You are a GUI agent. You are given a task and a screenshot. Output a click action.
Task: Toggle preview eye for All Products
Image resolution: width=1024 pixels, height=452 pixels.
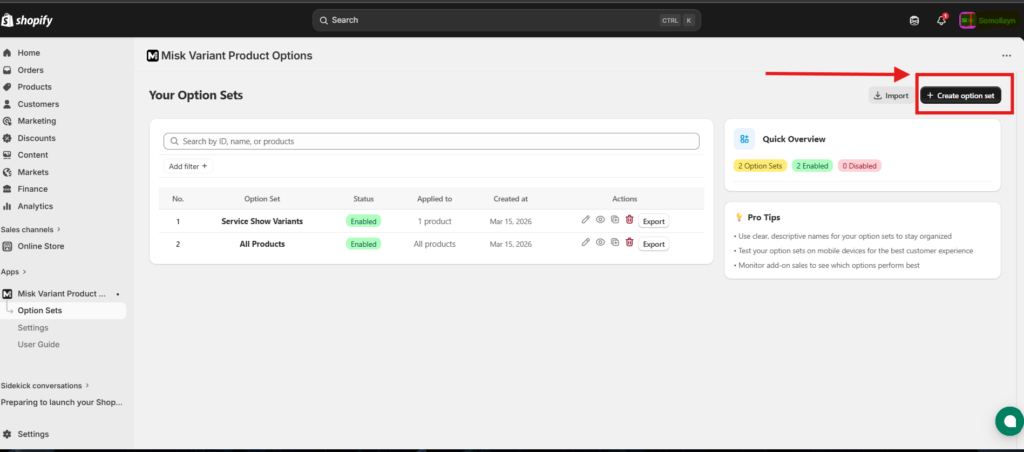600,243
